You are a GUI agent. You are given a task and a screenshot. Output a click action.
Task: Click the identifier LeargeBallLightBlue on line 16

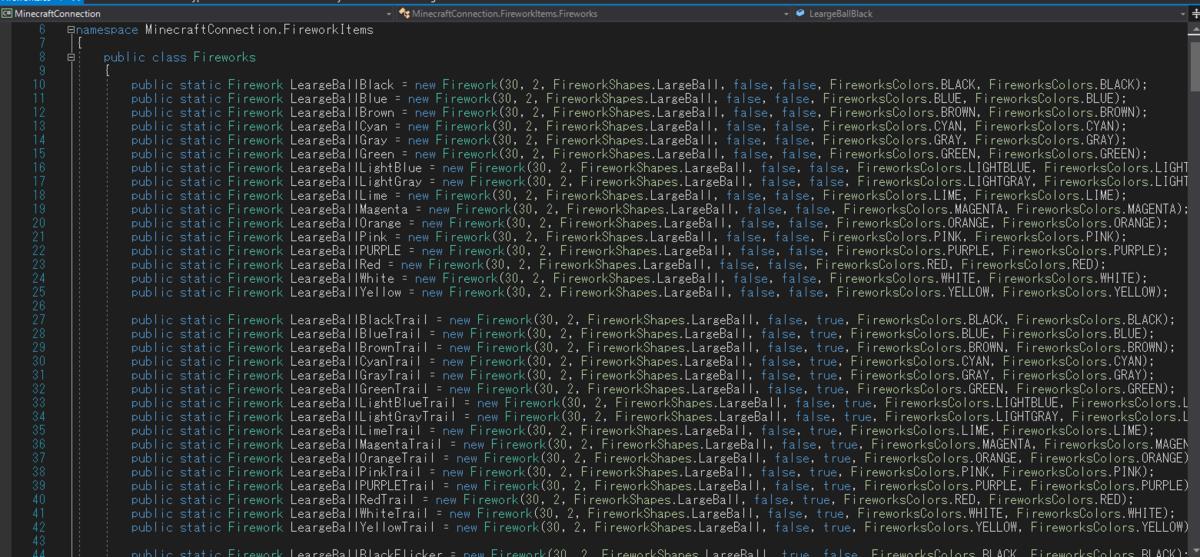[356, 168]
